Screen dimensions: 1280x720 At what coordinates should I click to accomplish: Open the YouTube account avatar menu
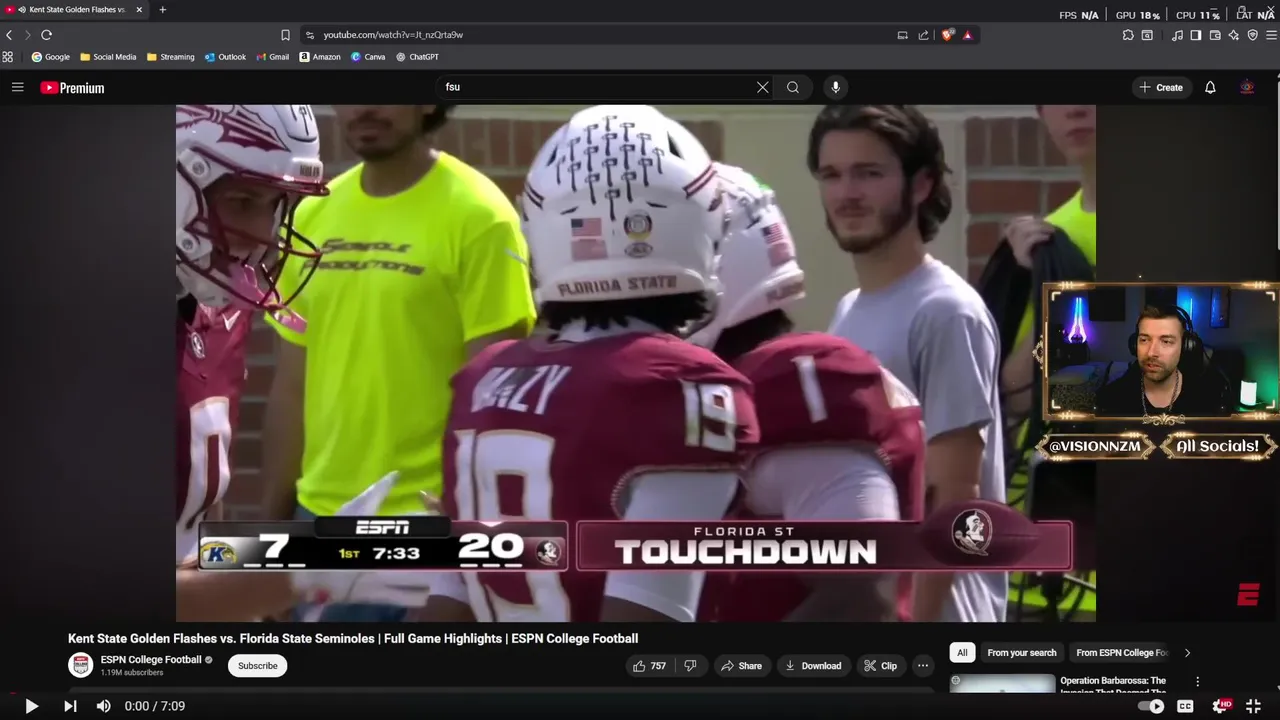[x=1247, y=87]
